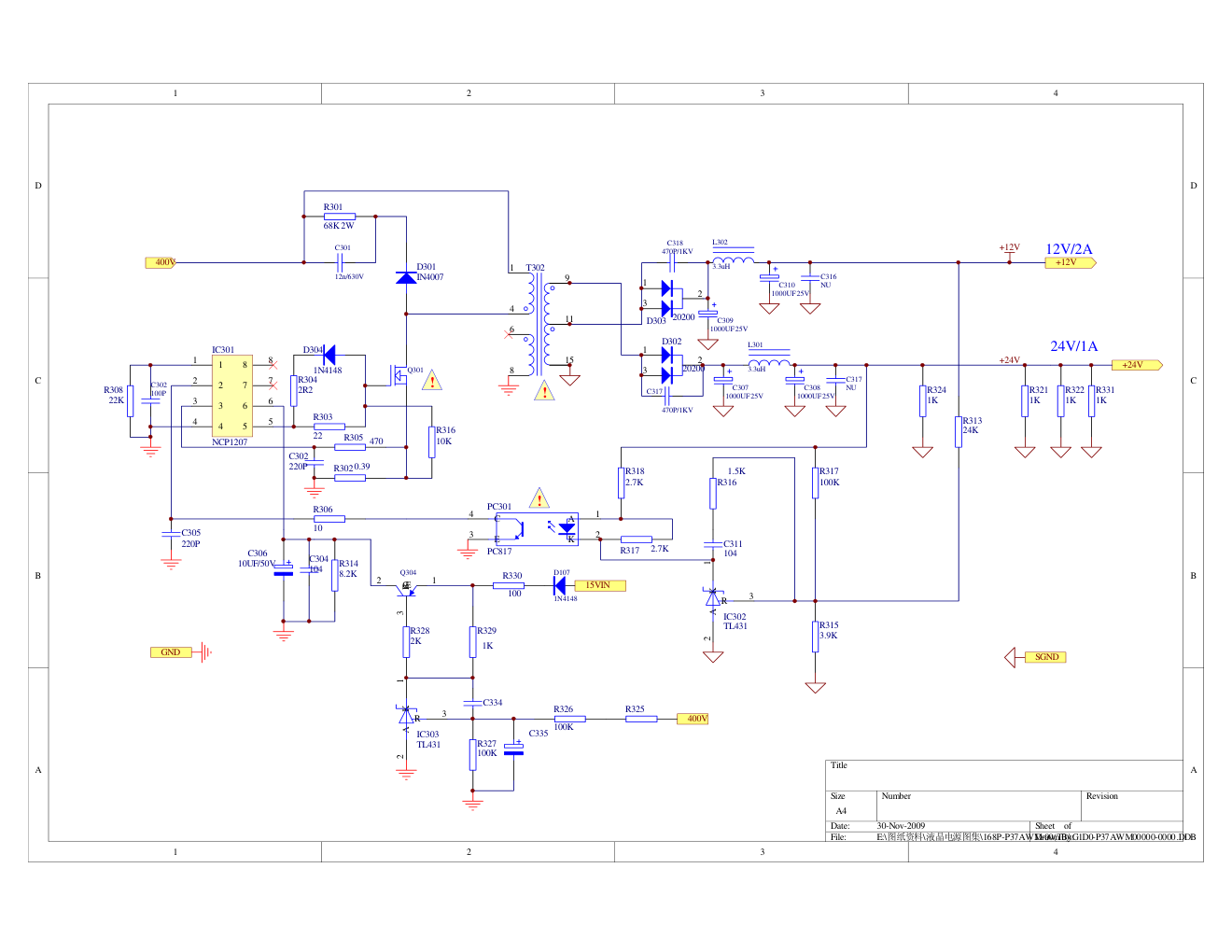Click the yellow 15VIN net label
This screenshot has width=1232, height=952.
[599, 585]
